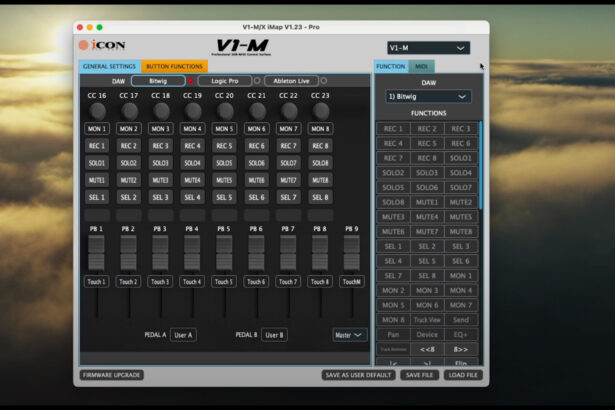
Task: Select the REC 3 channel button
Action: click(x=161, y=146)
